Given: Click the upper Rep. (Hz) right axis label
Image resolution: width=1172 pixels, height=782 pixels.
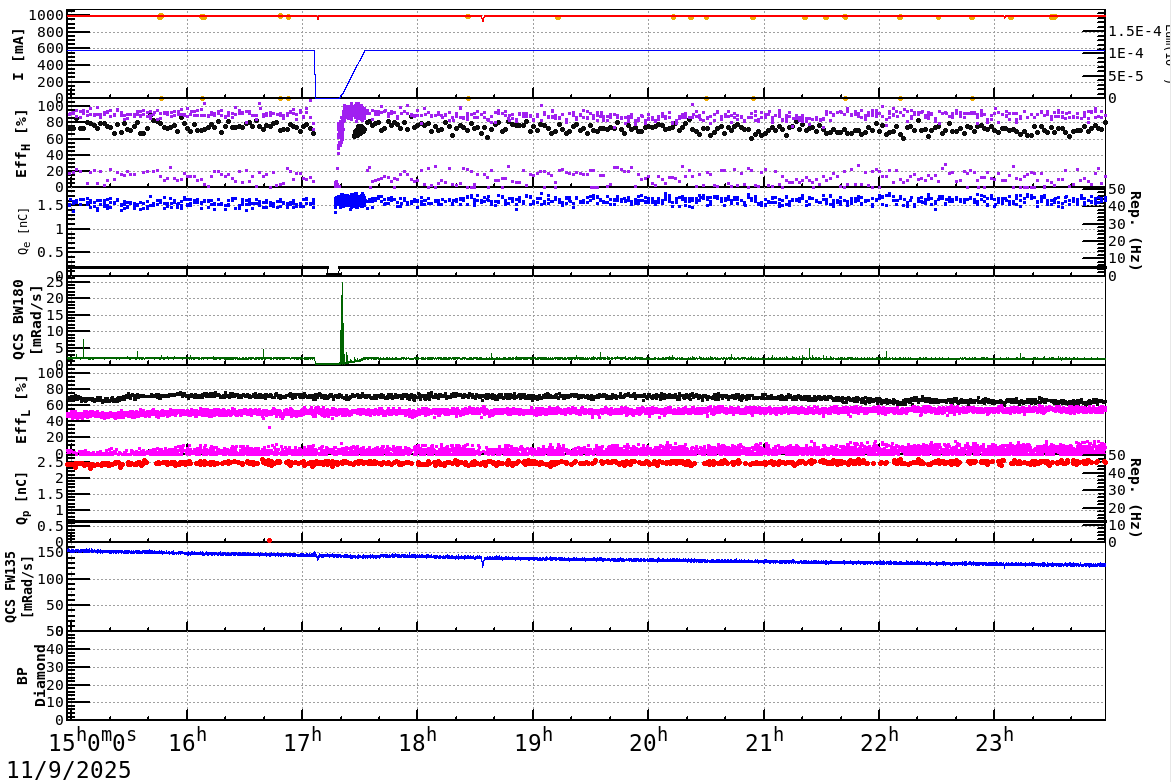Looking at the screenshot, I should 1135,230.
